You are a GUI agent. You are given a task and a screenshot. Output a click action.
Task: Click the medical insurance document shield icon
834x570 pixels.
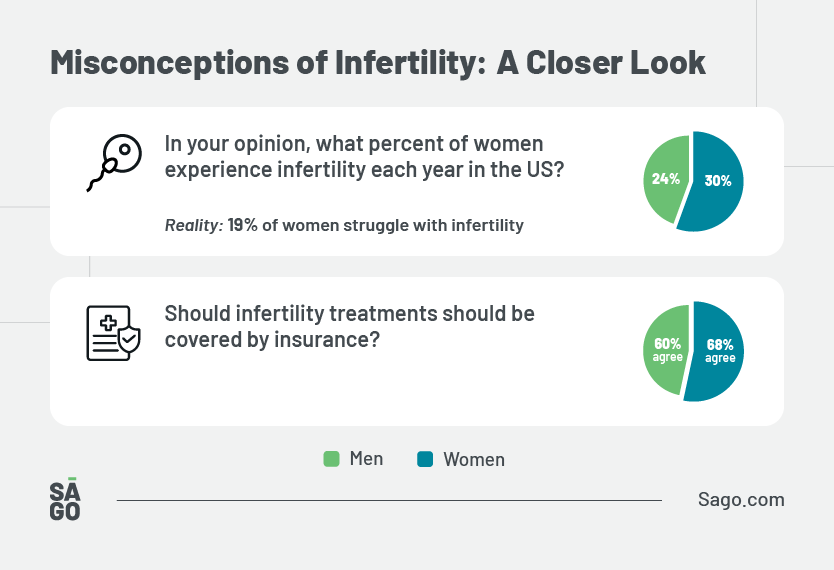click(111, 333)
